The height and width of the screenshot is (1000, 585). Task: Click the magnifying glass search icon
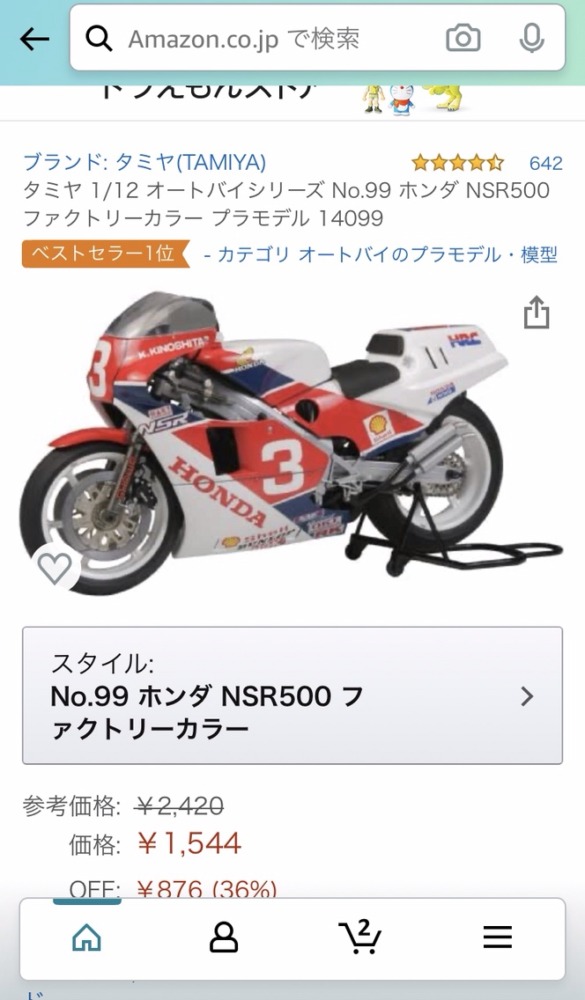(x=99, y=39)
